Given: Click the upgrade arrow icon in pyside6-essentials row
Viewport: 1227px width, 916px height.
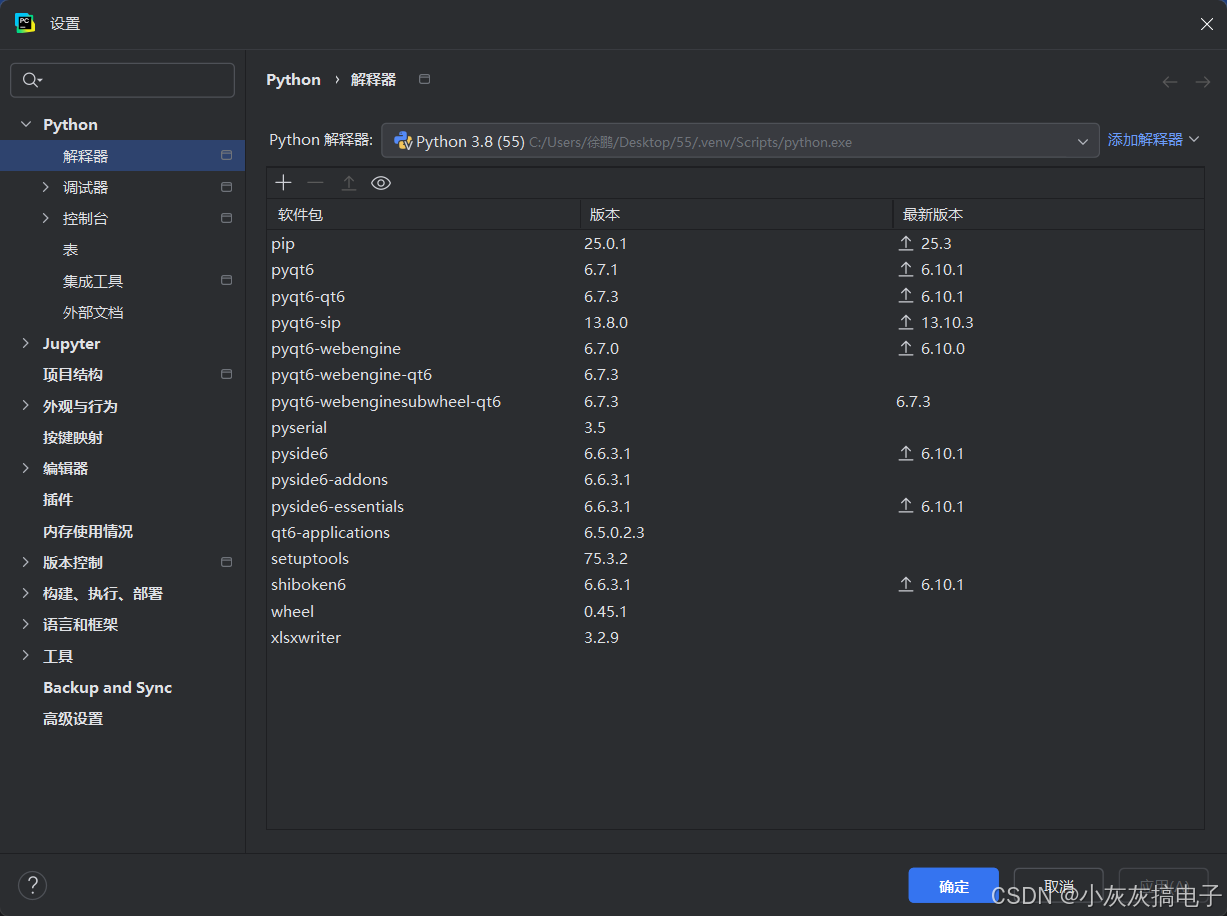Looking at the screenshot, I should [906, 506].
